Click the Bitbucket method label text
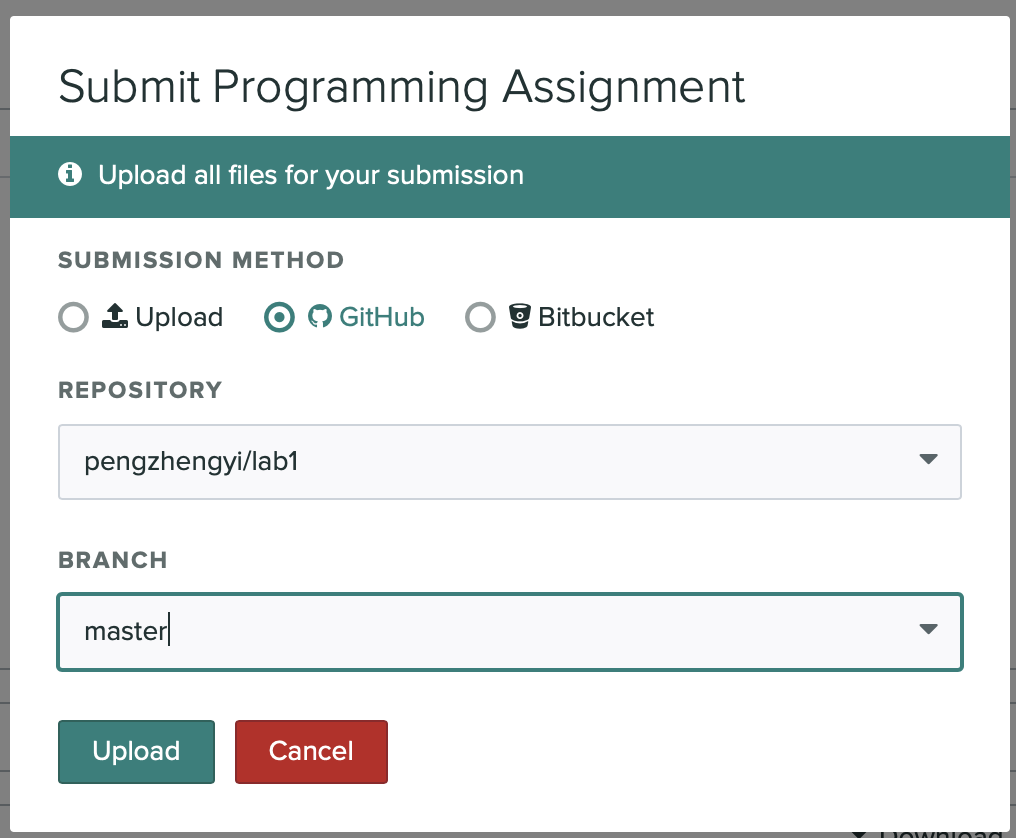The width and height of the screenshot is (1016, 838). (596, 318)
